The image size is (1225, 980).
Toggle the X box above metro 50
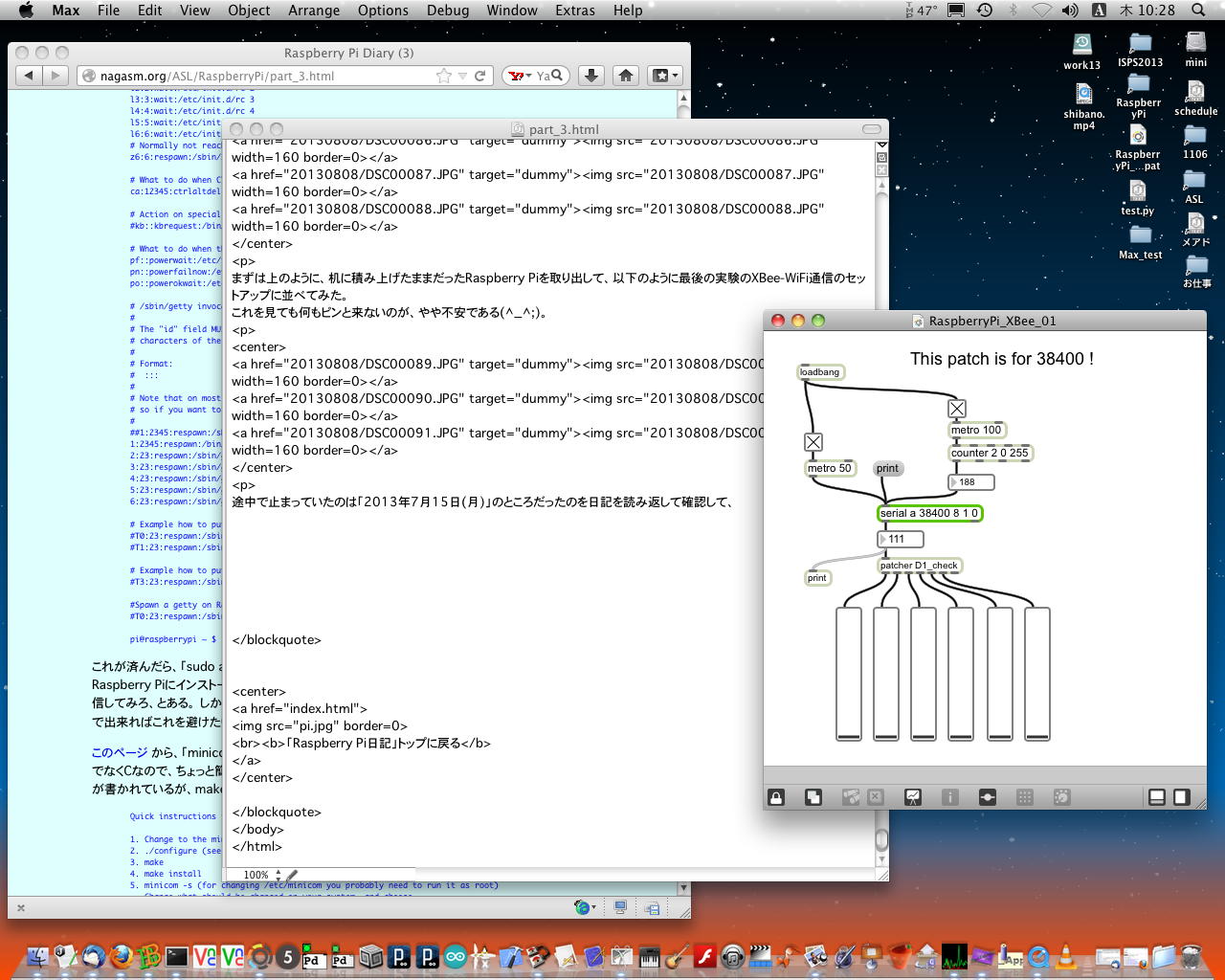pyautogui.click(x=813, y=442)
